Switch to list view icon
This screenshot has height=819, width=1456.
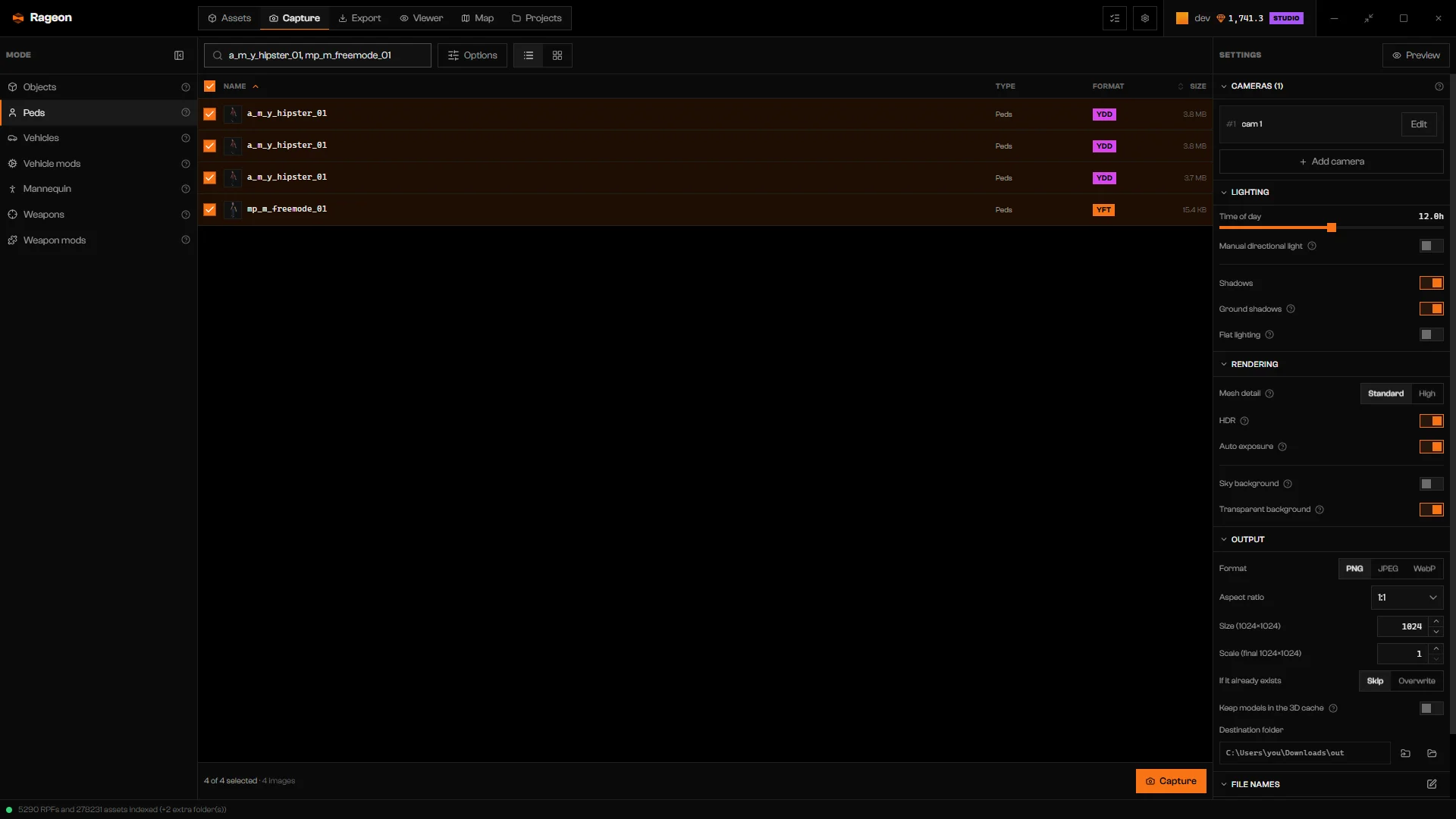click(529, 55)
